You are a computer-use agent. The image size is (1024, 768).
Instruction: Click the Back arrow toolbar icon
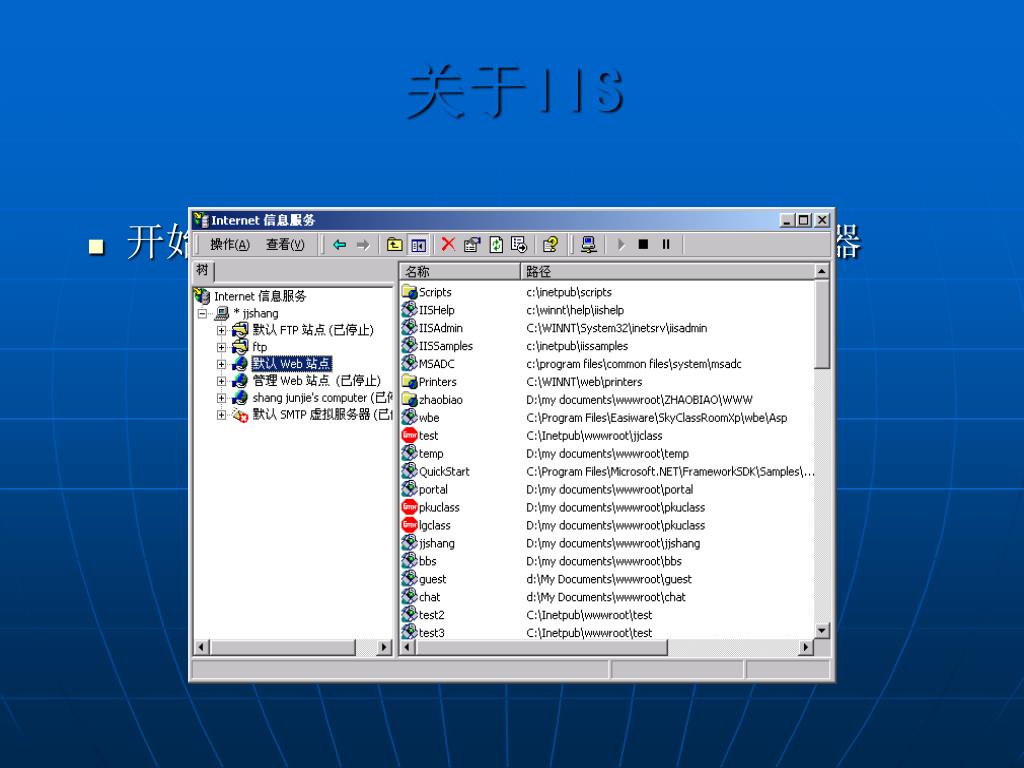pos(340,245)
